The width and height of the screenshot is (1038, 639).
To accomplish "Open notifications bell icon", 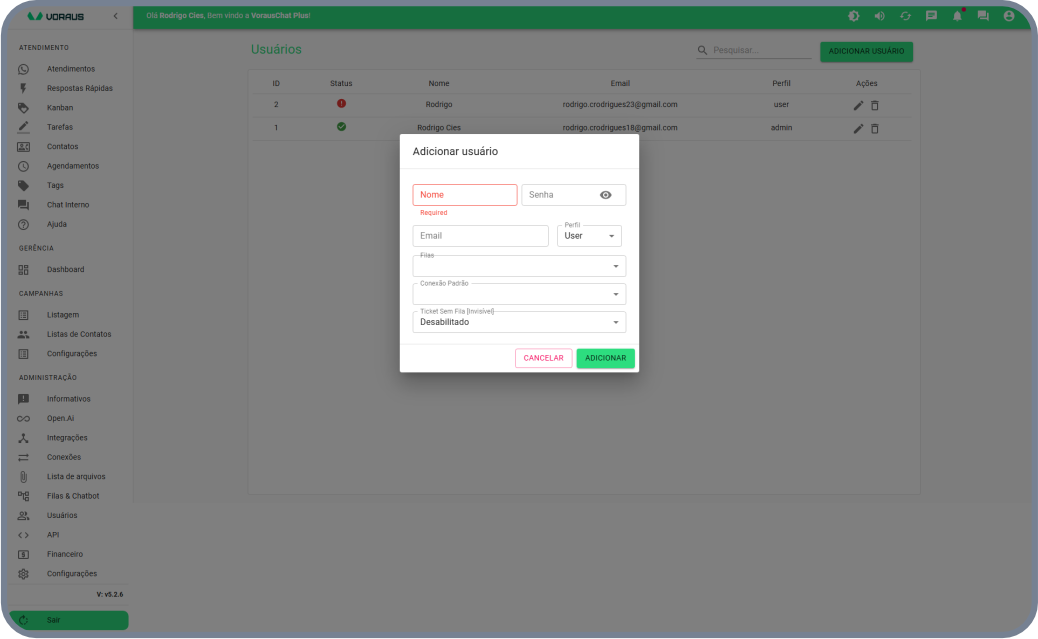I will [x=957, y=16].
